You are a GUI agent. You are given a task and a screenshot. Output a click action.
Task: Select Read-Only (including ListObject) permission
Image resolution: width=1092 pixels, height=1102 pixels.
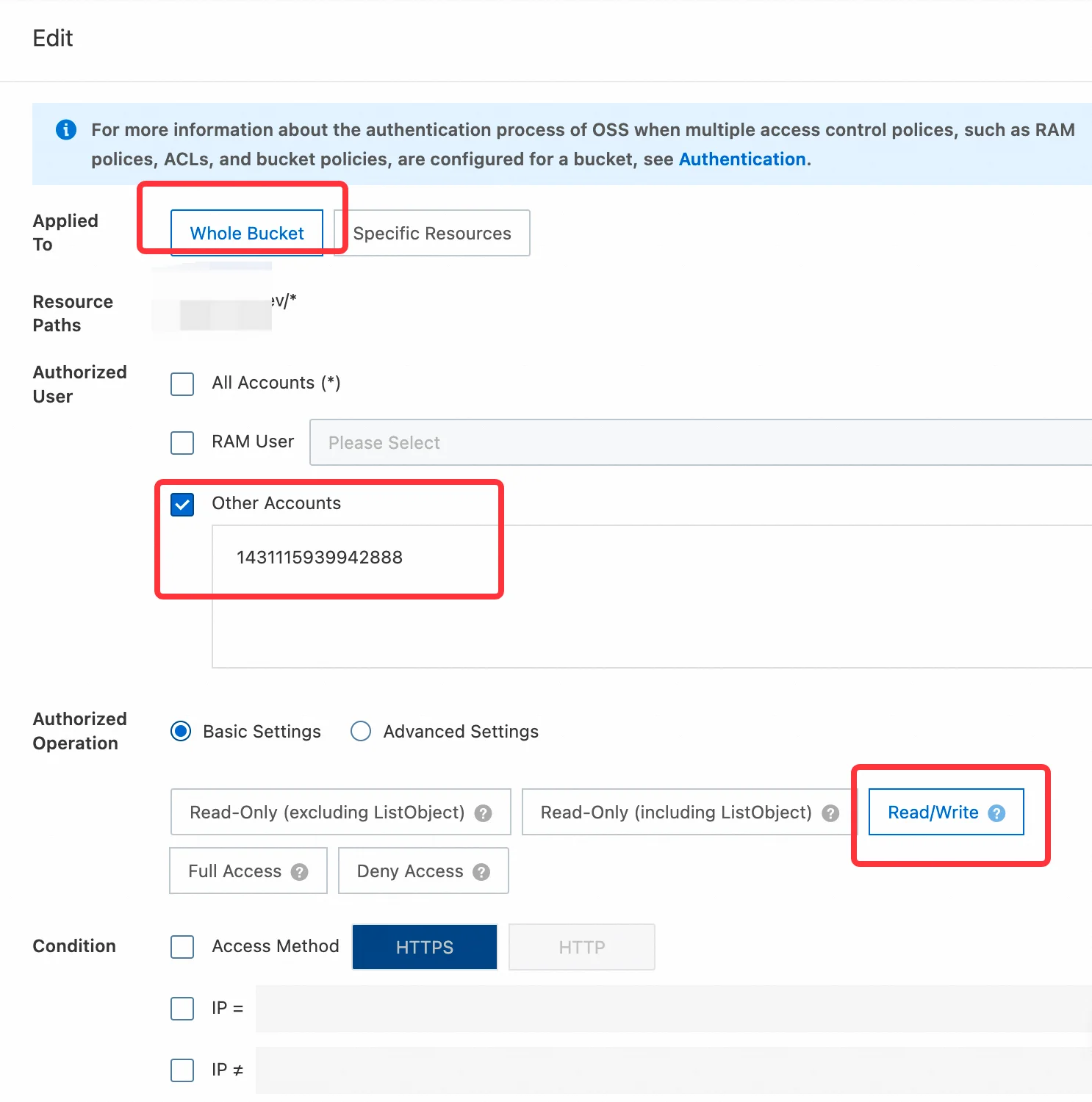coord(690,812)
